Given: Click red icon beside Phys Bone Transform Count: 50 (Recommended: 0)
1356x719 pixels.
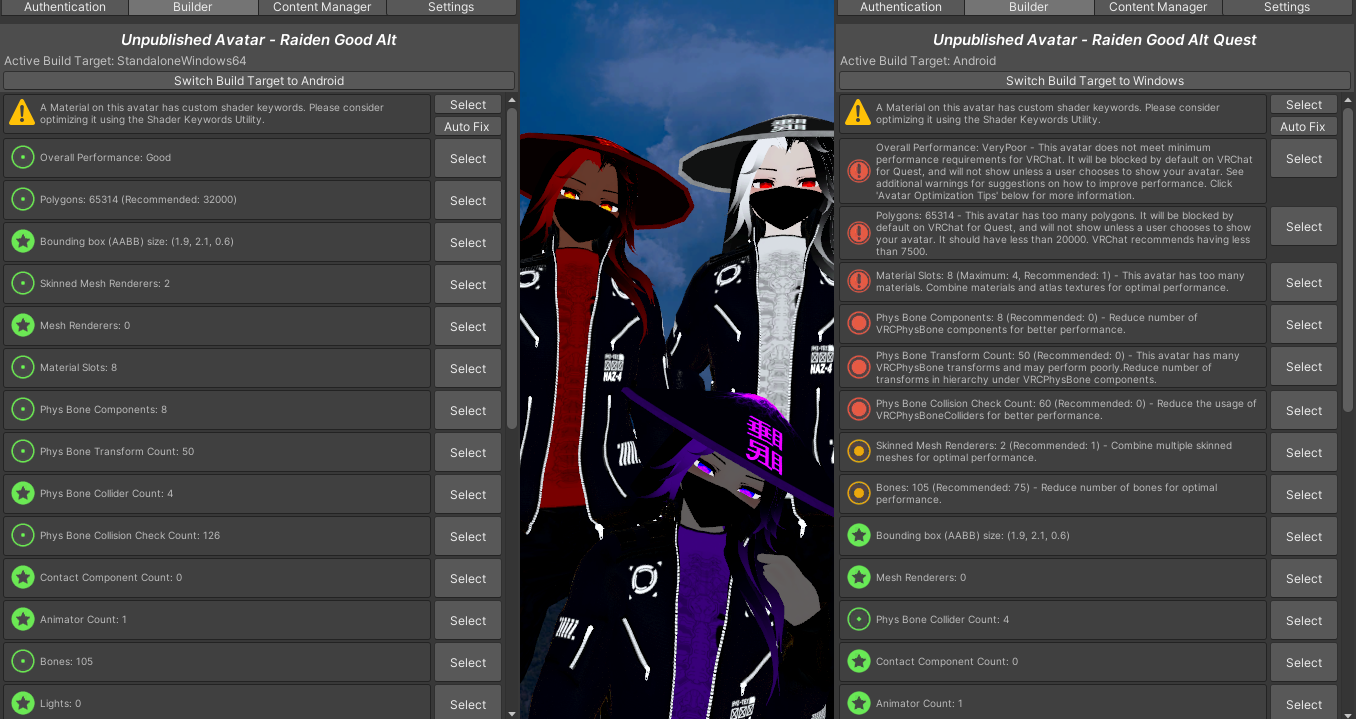Looking at the screenshot, I should pyautogui.click(x=858, y=367).
